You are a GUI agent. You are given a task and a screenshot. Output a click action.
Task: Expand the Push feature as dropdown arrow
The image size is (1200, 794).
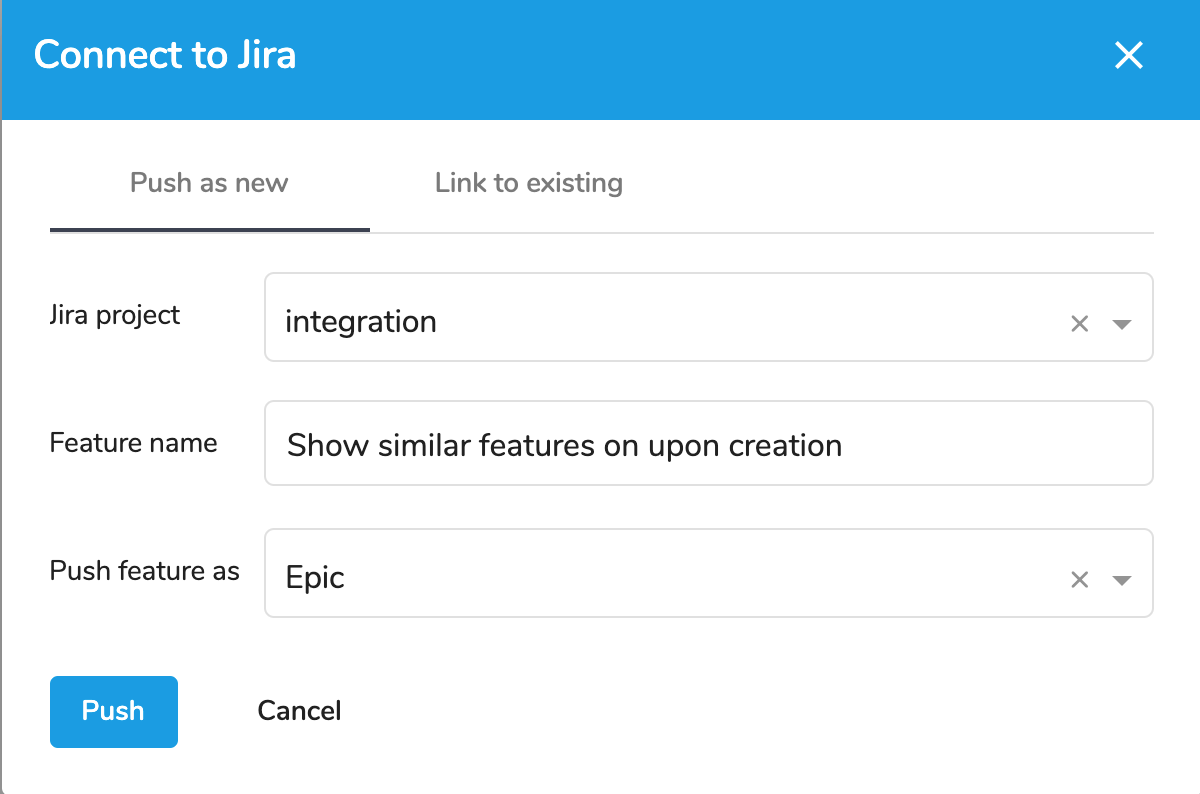click(1122, 581)
